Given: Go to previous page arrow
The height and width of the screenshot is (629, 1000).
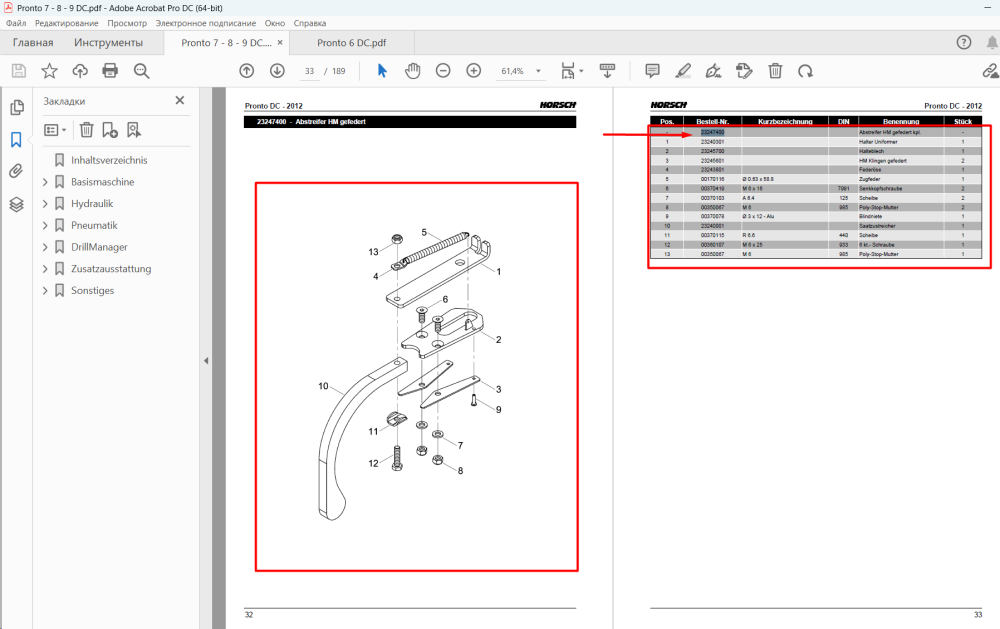Looking at the screenshot, I should 247,71.
